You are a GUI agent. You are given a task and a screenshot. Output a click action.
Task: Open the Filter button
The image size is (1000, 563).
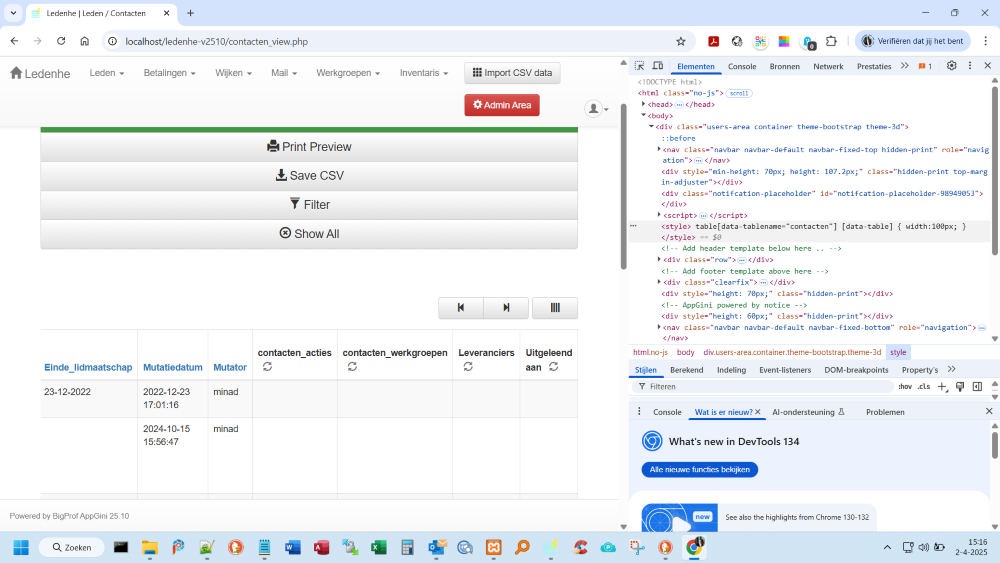(x=309, y=205)
